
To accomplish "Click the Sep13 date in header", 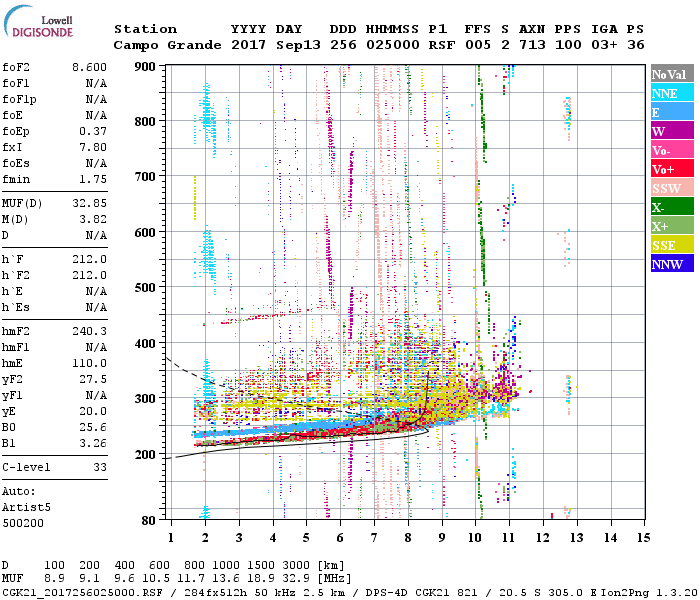I will [x=298, y=45].
